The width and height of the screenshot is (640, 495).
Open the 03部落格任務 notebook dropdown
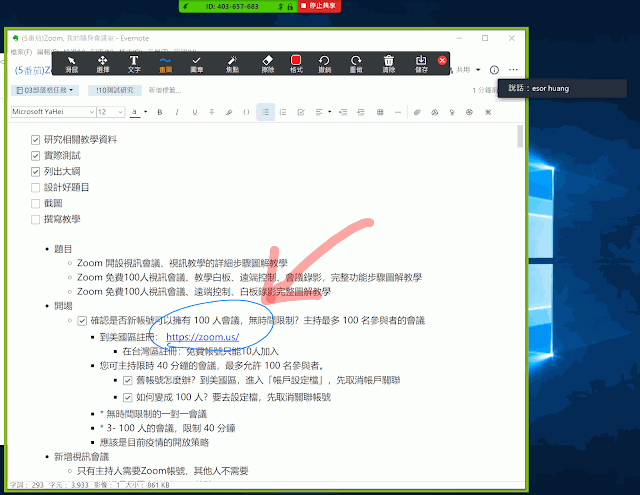coord(45,90)
